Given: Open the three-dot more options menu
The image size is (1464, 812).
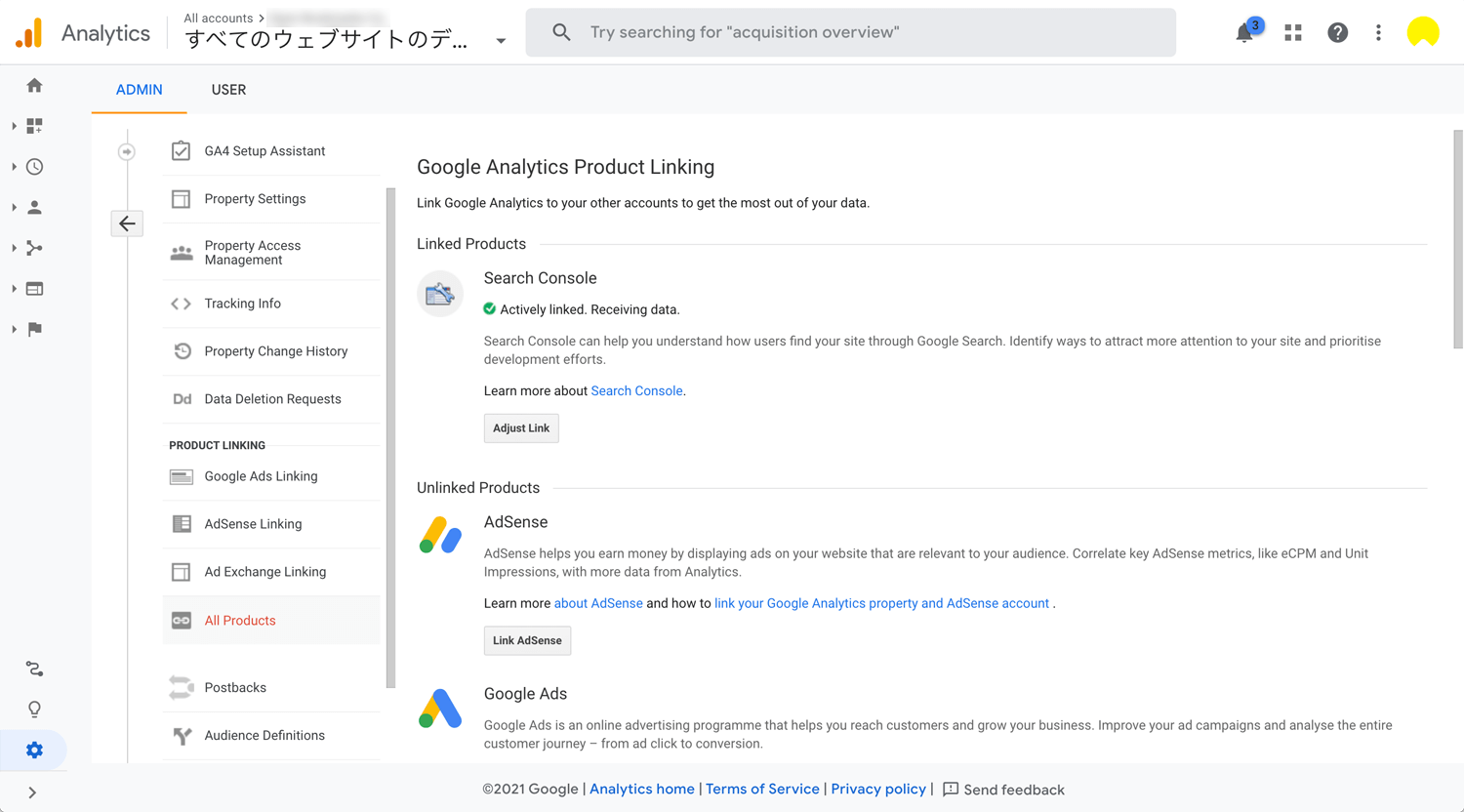Looking at the screenshot, I should tap(1378, 32).
